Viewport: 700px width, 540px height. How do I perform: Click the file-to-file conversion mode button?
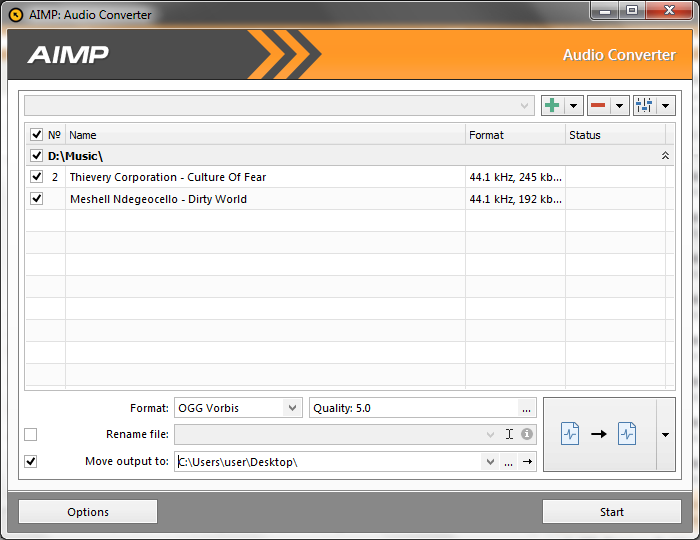600,434
